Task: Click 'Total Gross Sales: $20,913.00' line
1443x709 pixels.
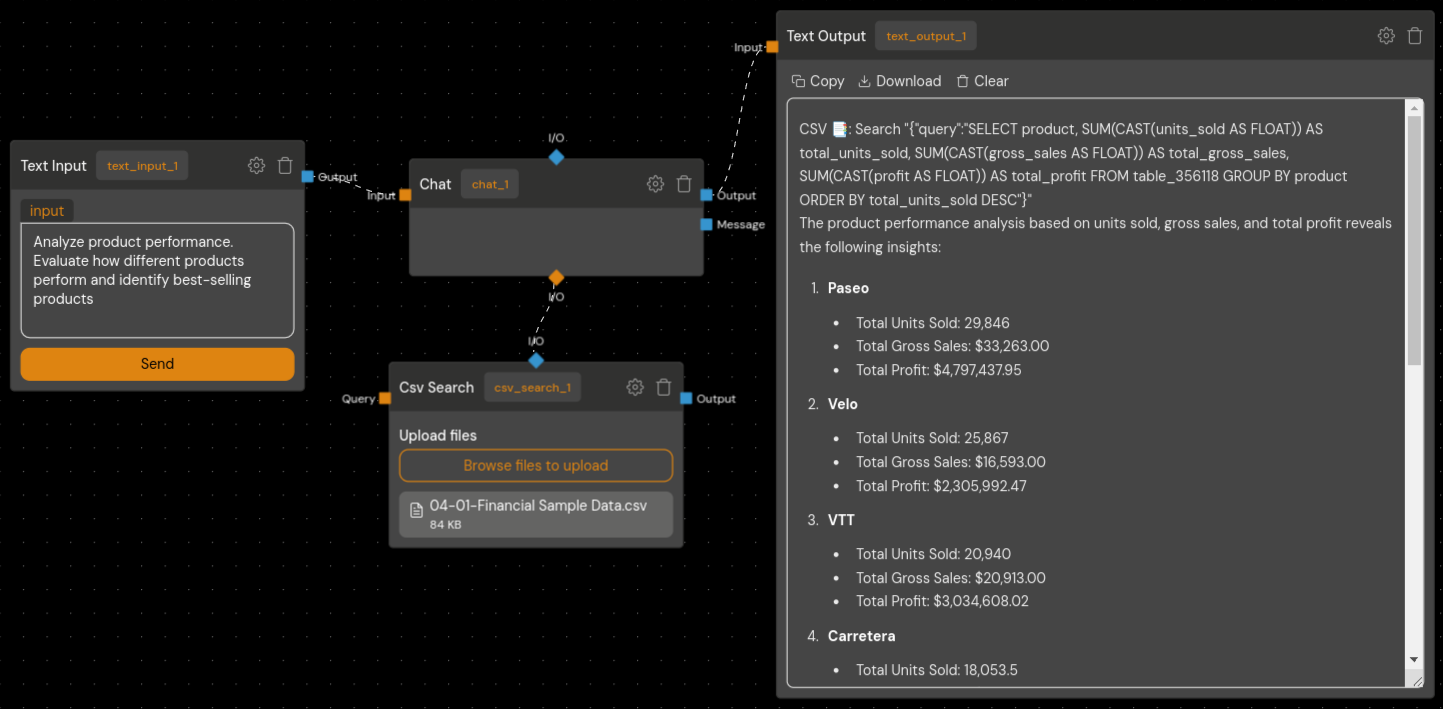Action: 951,578
